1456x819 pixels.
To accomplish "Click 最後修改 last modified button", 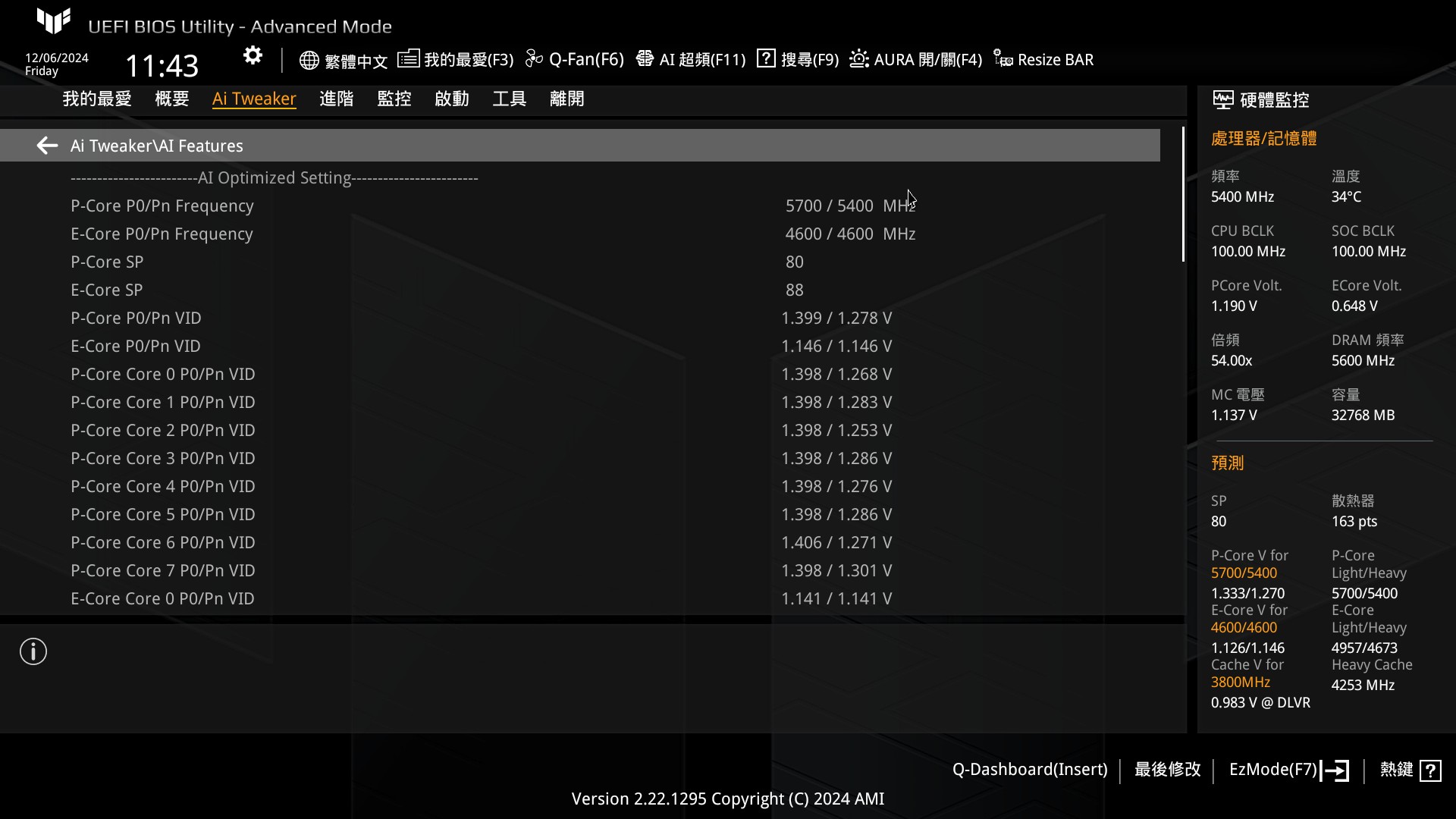I will tap(1167, 770).
